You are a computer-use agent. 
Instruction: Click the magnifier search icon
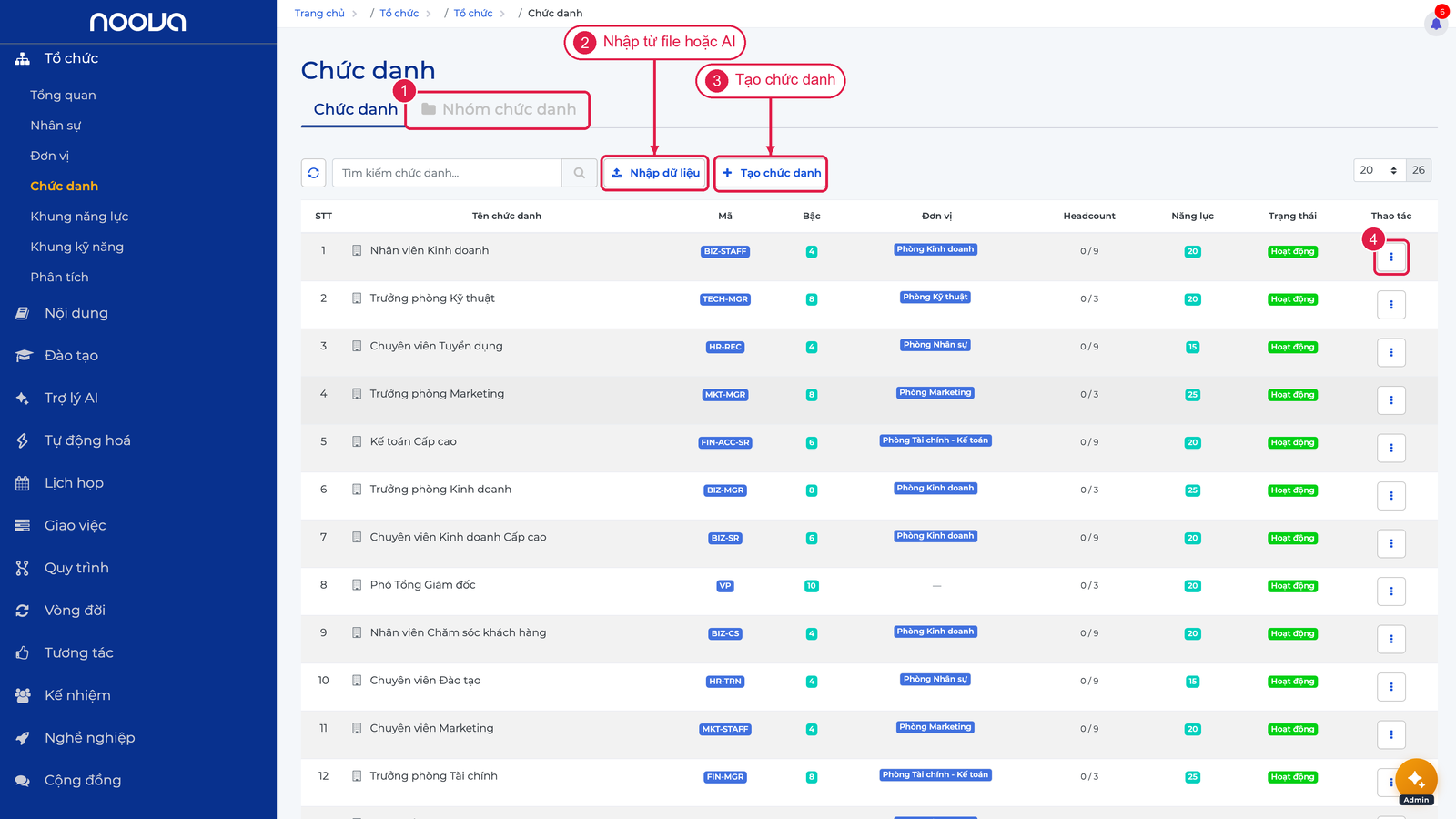(x=580, y=173)
